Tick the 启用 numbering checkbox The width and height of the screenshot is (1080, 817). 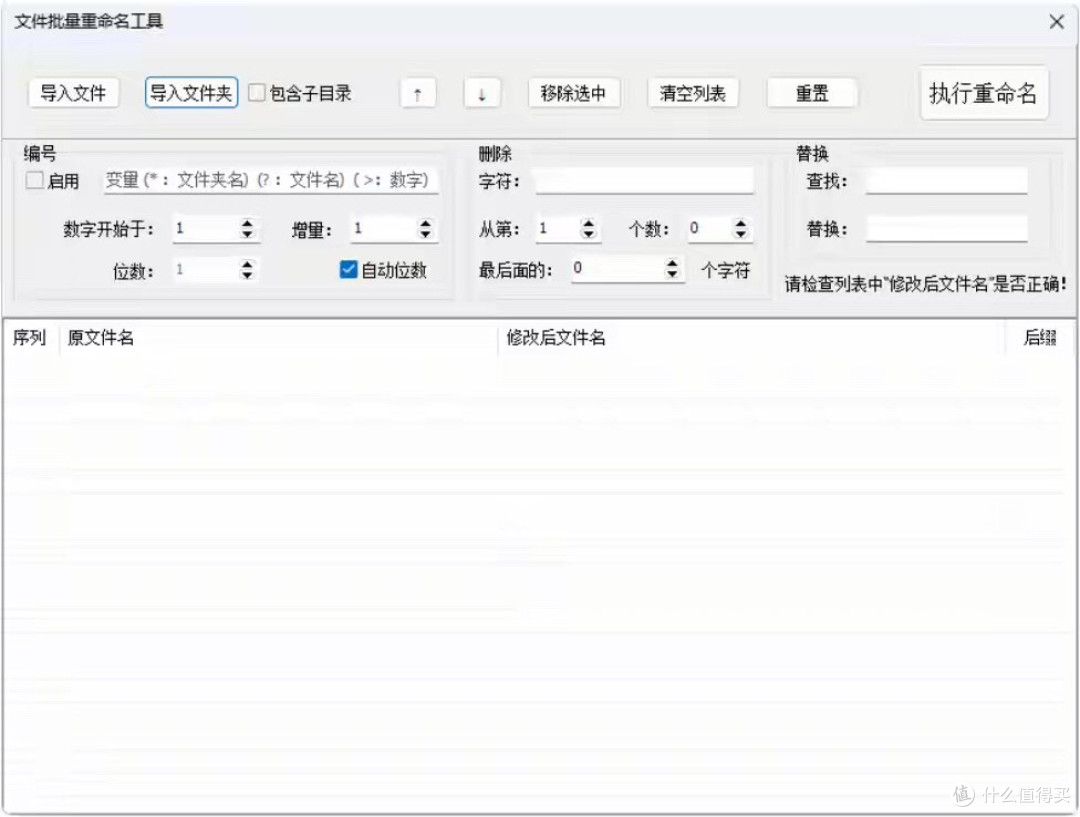[x=34, y=180]
